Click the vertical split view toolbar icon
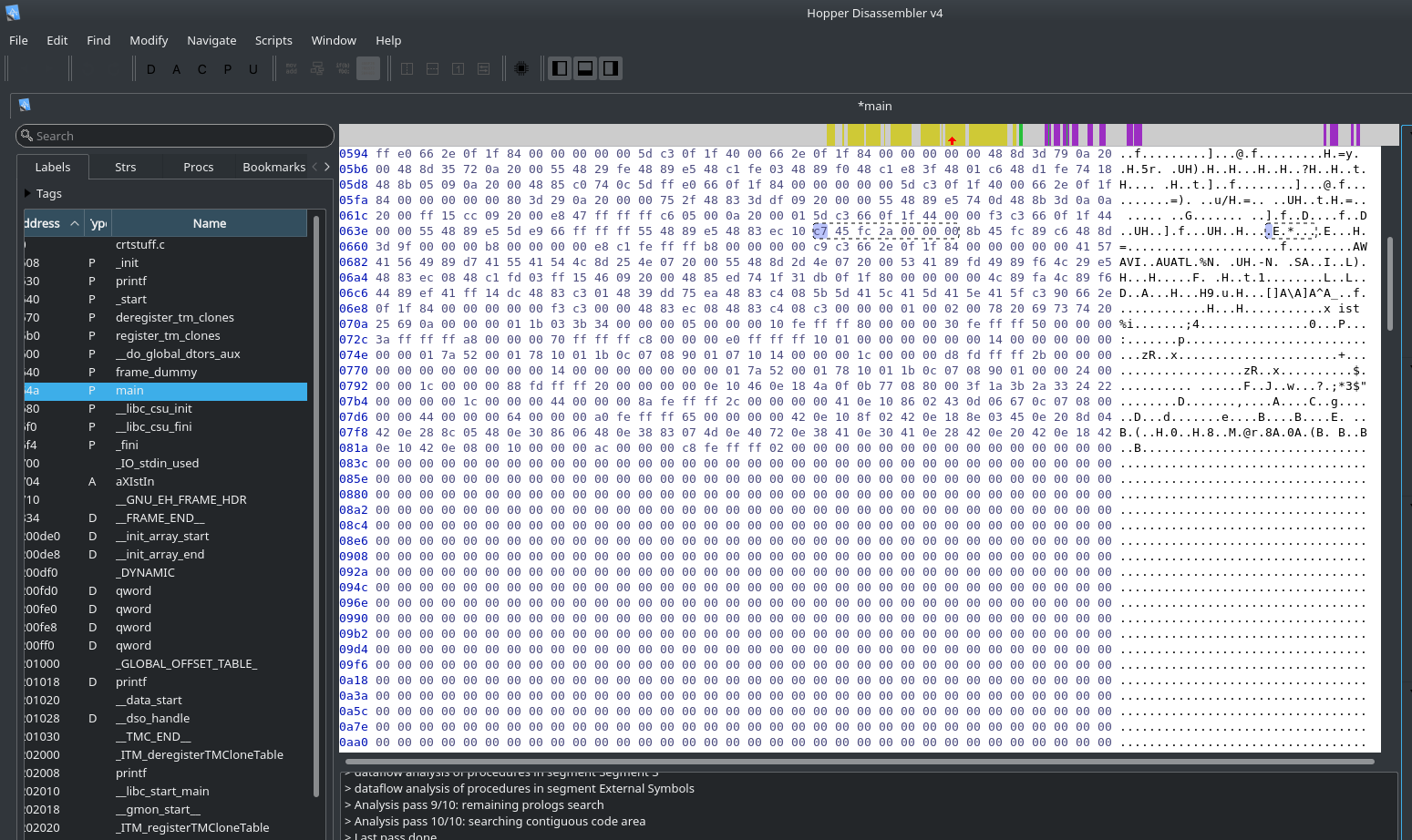 tap(407, 68)
